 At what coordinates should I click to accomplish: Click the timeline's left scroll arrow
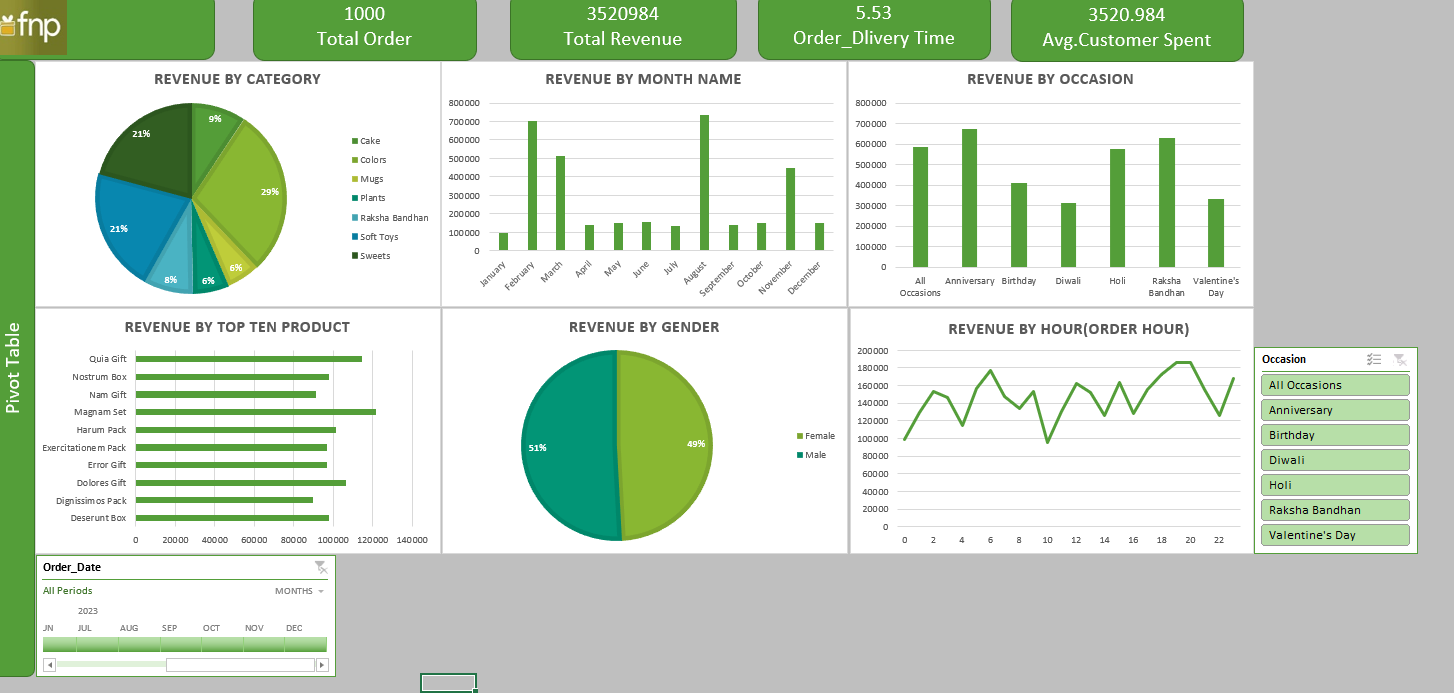49,665
